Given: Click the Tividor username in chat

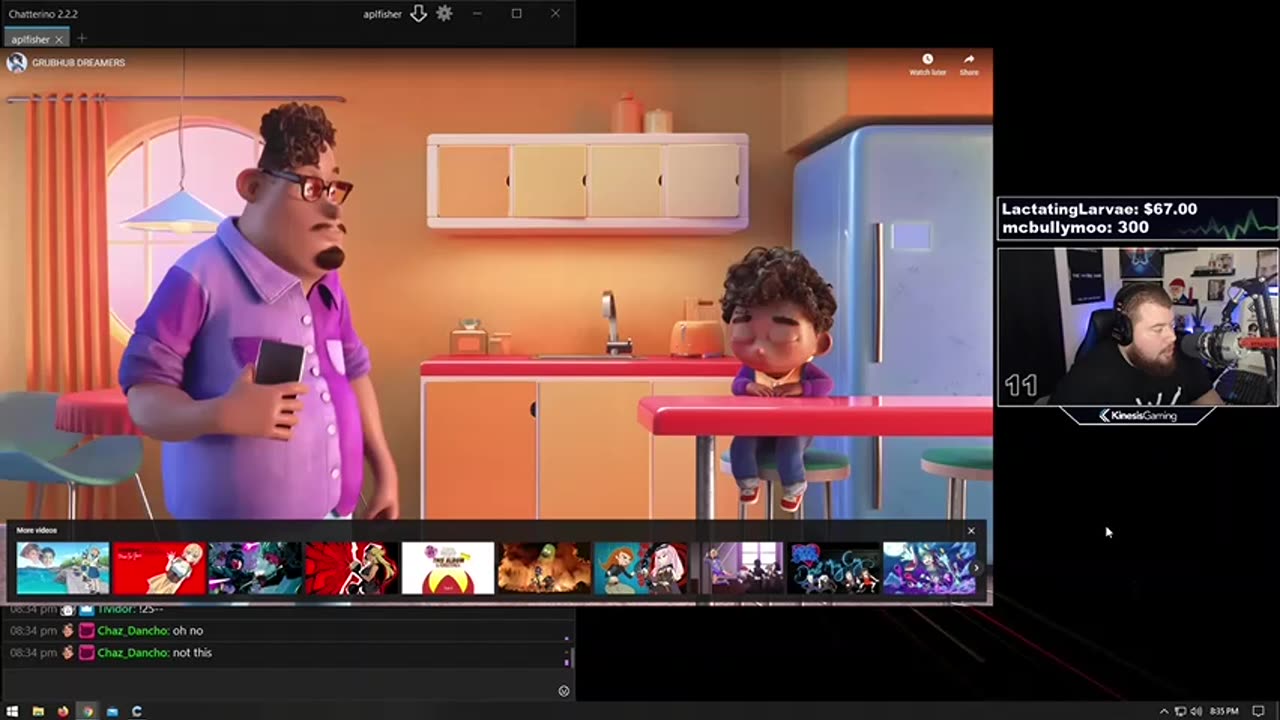Looking at the screenshot, I should tap(116, 609).
